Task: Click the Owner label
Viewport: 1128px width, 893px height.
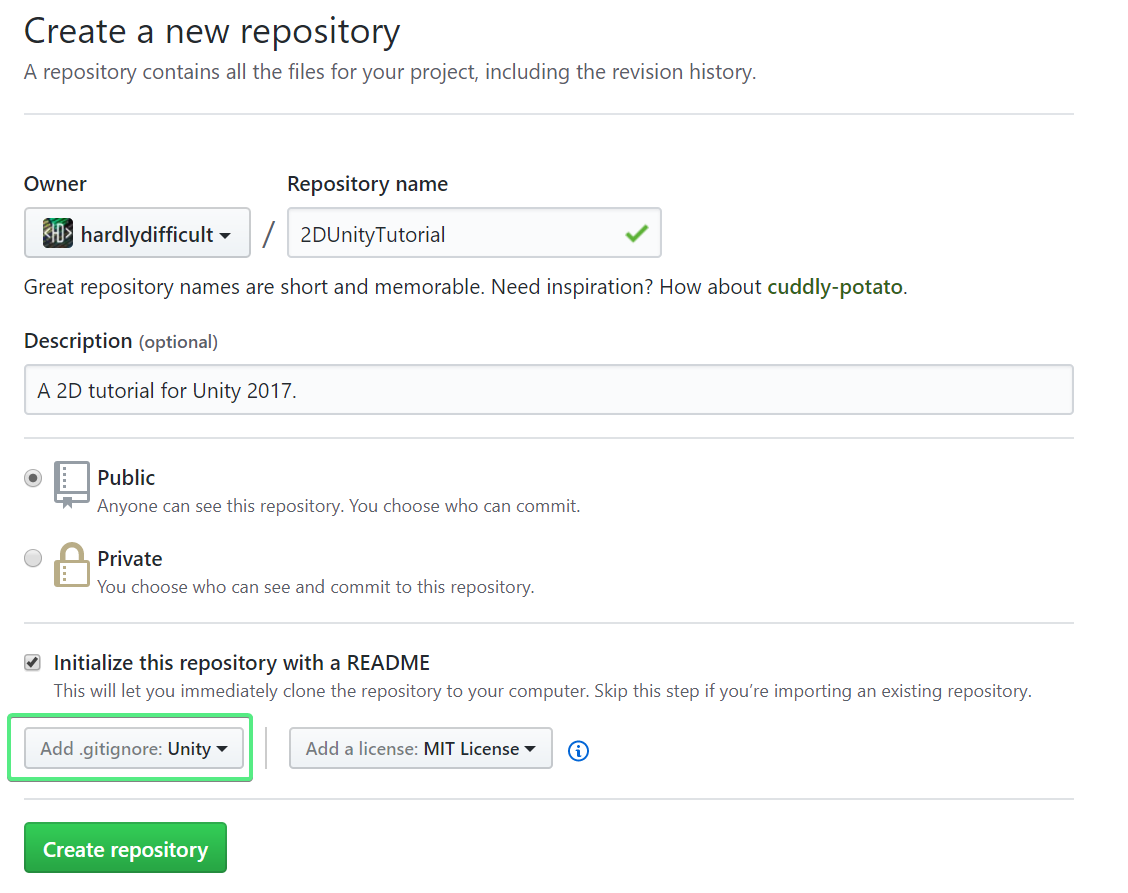Action: pyautogui.click(x=55, y=184)
